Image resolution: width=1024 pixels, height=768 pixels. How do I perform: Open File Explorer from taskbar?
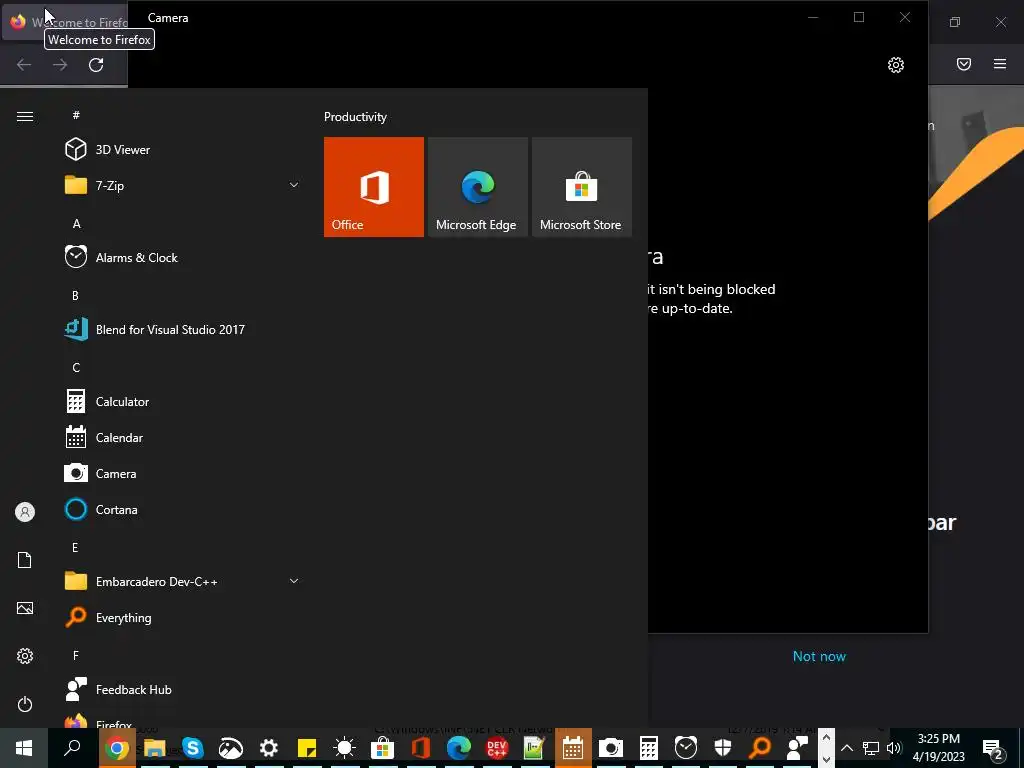155,748
